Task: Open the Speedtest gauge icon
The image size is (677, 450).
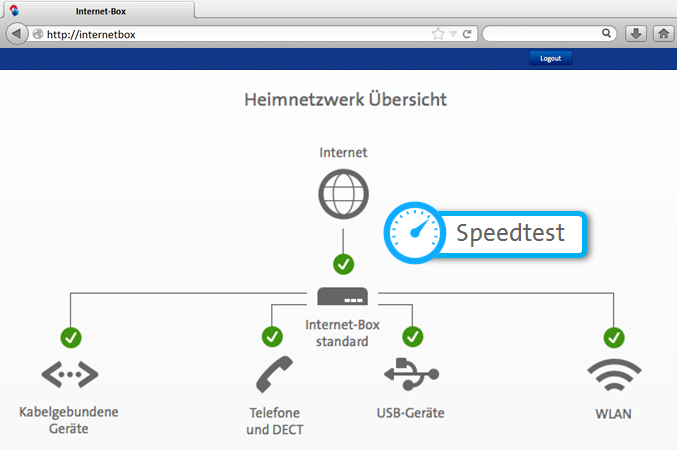Action: point(414,232)
